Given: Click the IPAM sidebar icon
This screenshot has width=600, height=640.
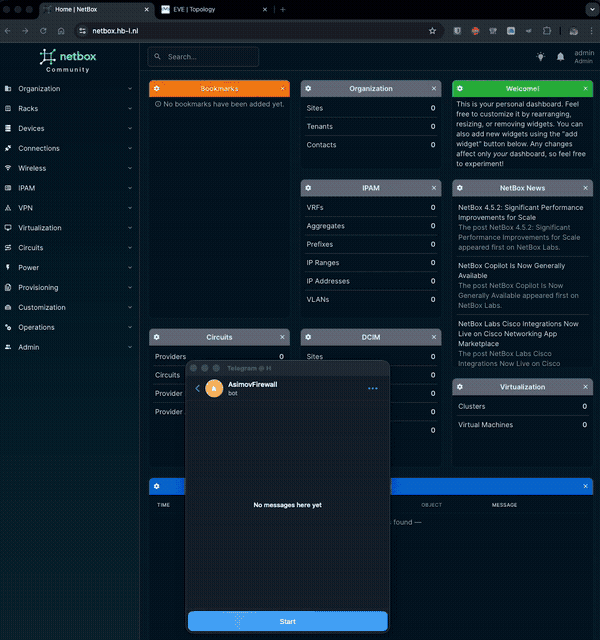Looking at the screenshot, I should [8, 188].
